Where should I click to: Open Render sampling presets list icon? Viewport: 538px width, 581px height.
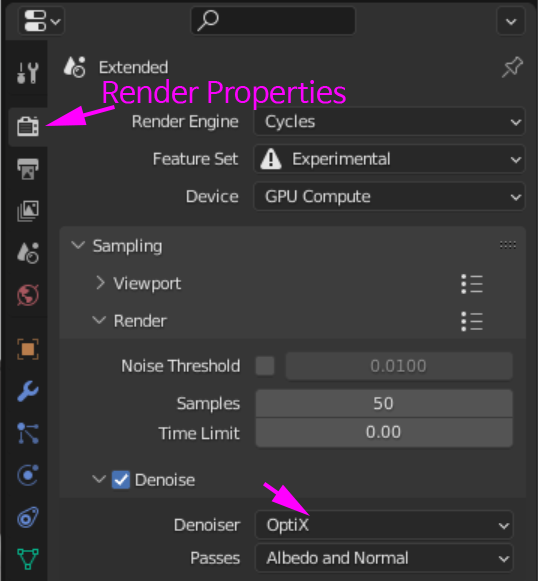(x=472, y=321)
